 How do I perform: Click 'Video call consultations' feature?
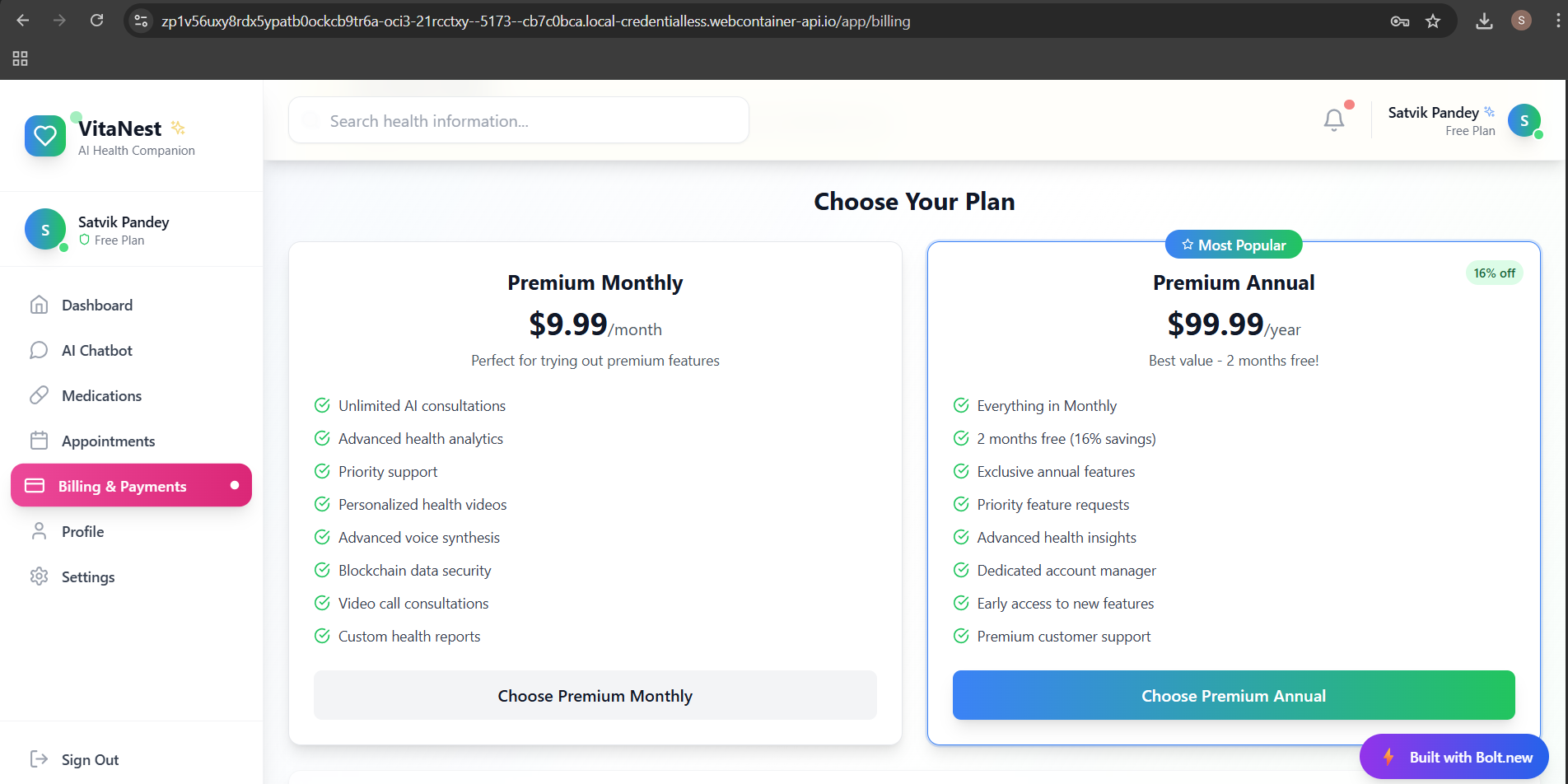tap(413, 603)
